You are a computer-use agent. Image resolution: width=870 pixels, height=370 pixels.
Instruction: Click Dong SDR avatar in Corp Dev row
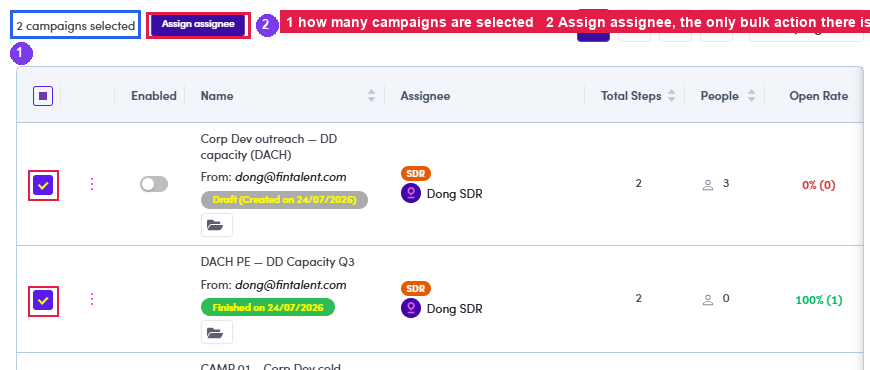point(411,194)
